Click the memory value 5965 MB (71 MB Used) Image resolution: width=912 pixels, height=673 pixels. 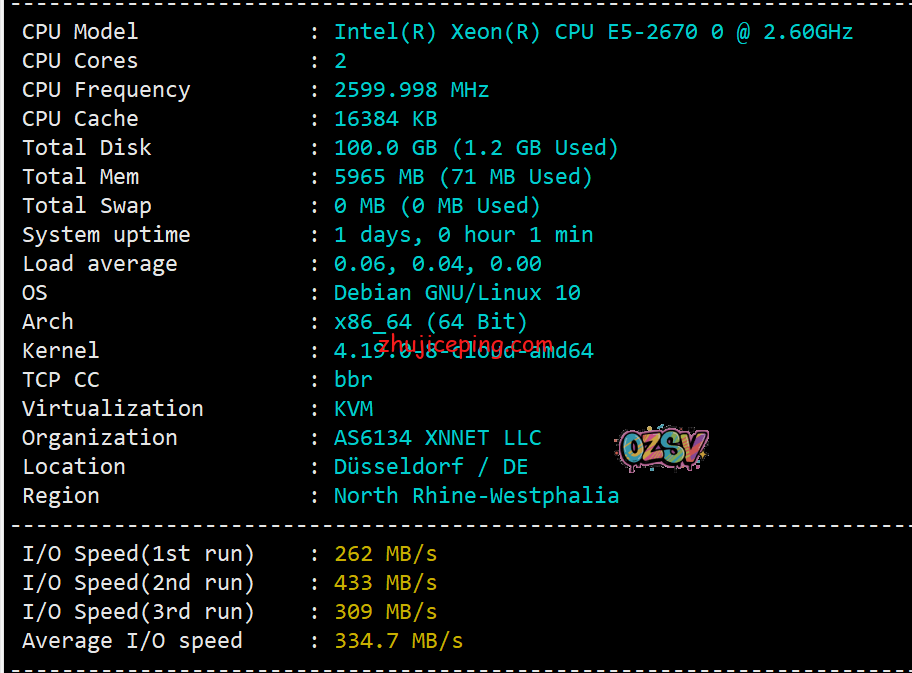click(x=463, y=177)
